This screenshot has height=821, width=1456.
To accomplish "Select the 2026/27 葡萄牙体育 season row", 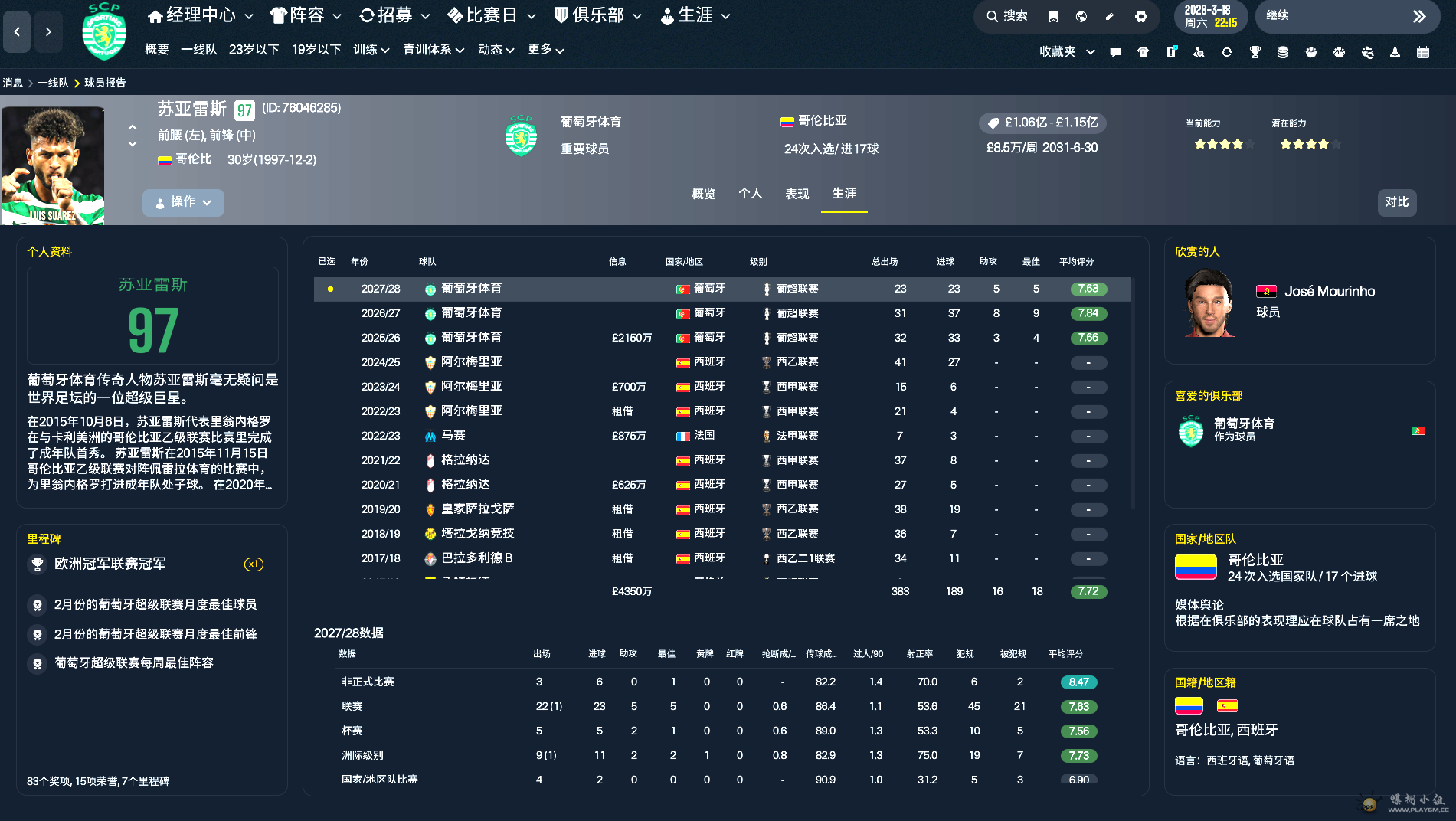I will (722, 313).
